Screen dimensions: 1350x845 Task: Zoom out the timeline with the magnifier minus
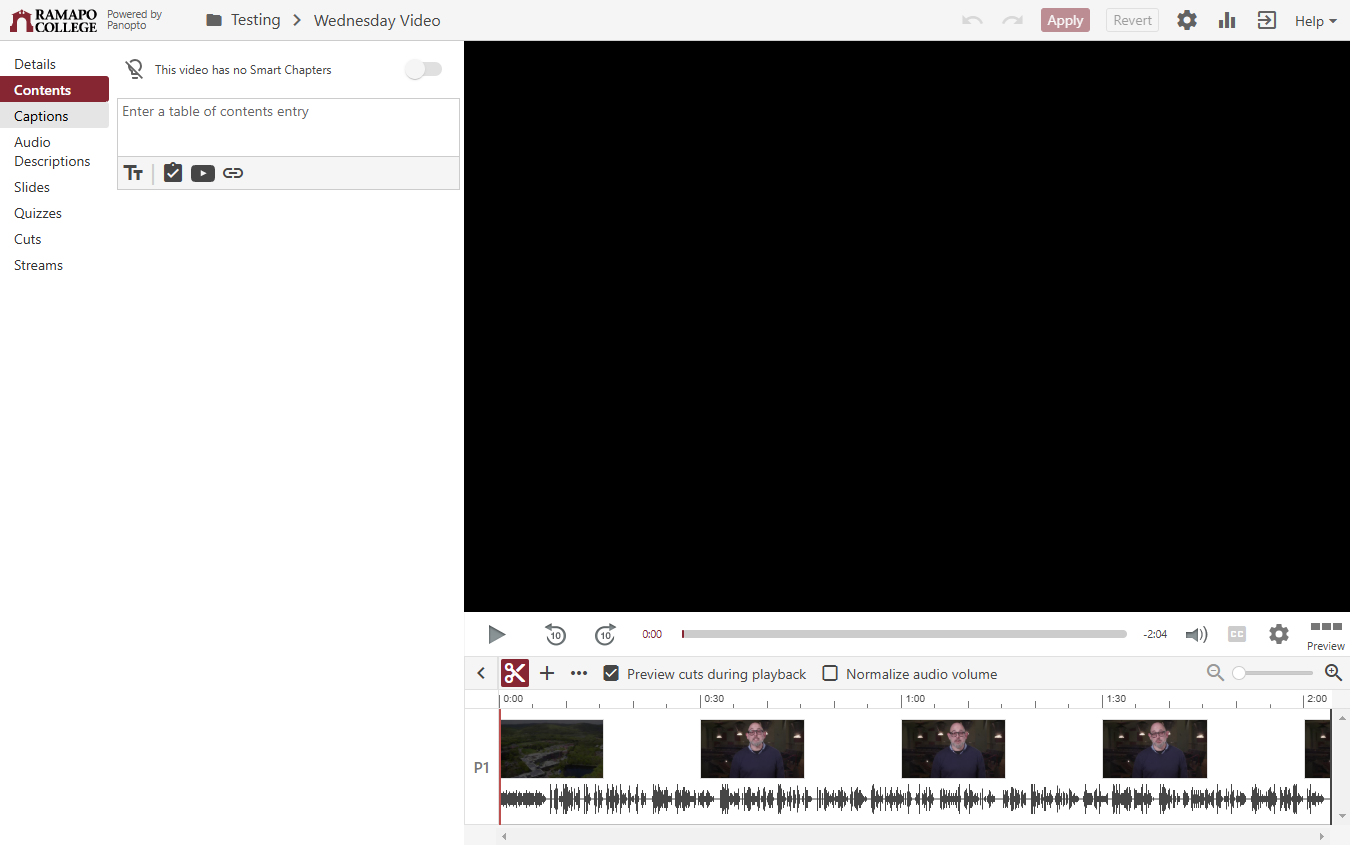click(x=1215, y=673)
